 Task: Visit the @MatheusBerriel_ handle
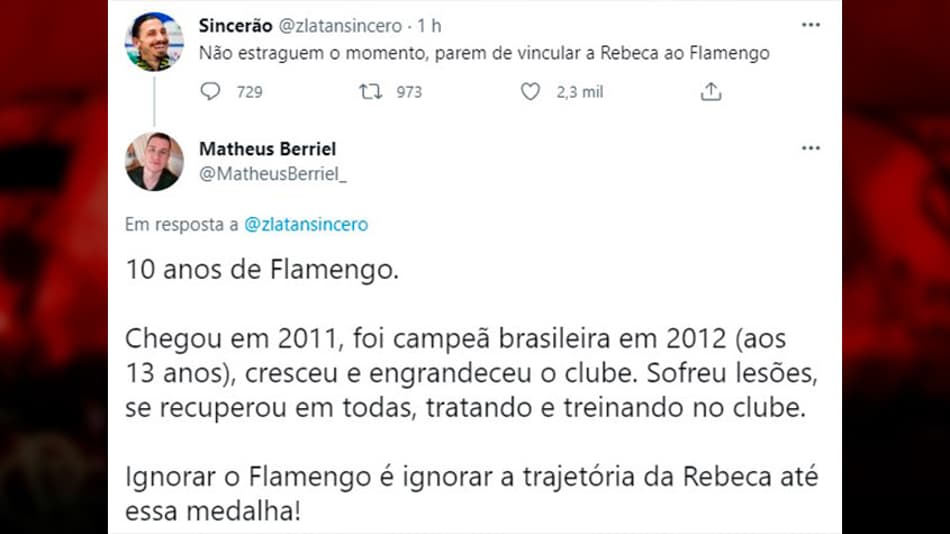pyautogui.click(x=273, y=175)
